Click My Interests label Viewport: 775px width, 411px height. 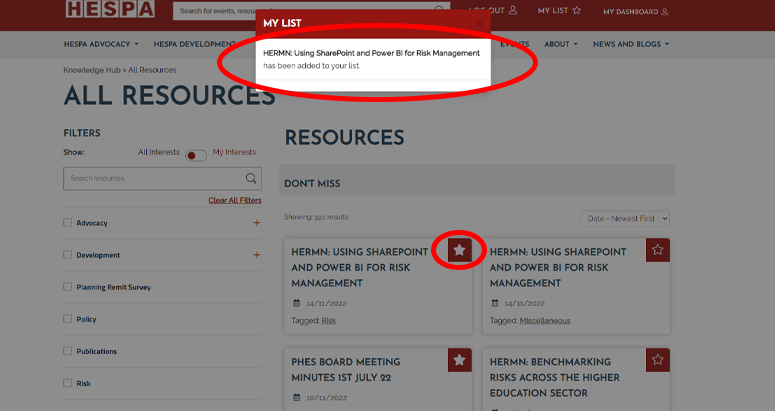point(234,152)
